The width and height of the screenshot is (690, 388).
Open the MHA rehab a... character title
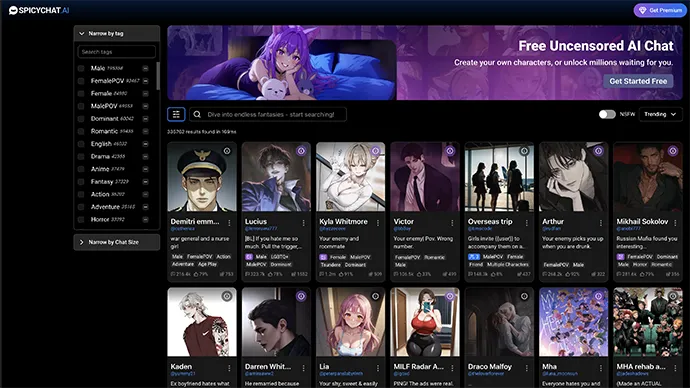pyautogui.click(x=641, y=366)
